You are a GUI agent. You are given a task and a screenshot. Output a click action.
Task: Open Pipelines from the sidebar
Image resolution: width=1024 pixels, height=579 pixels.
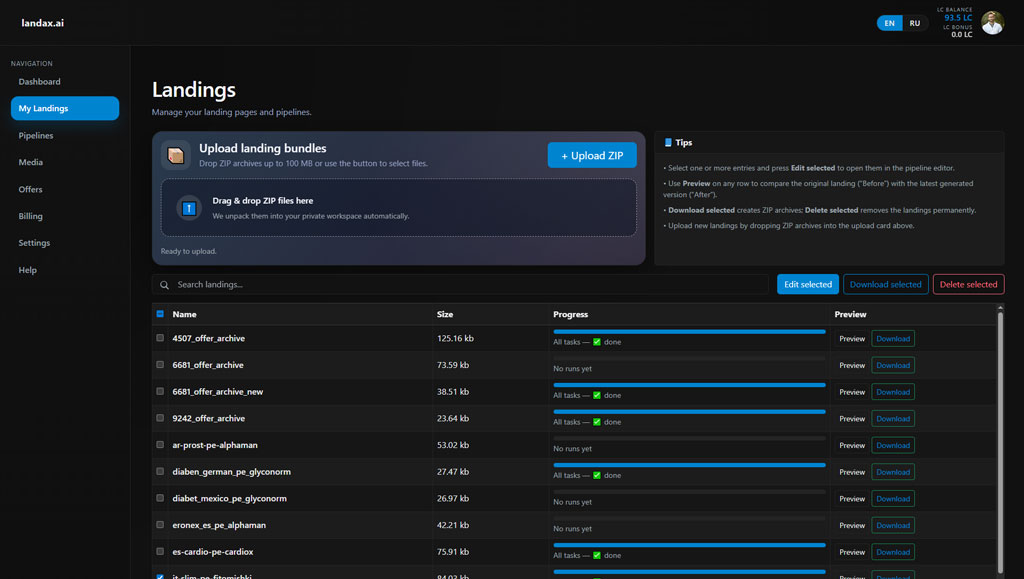point(36,135)
